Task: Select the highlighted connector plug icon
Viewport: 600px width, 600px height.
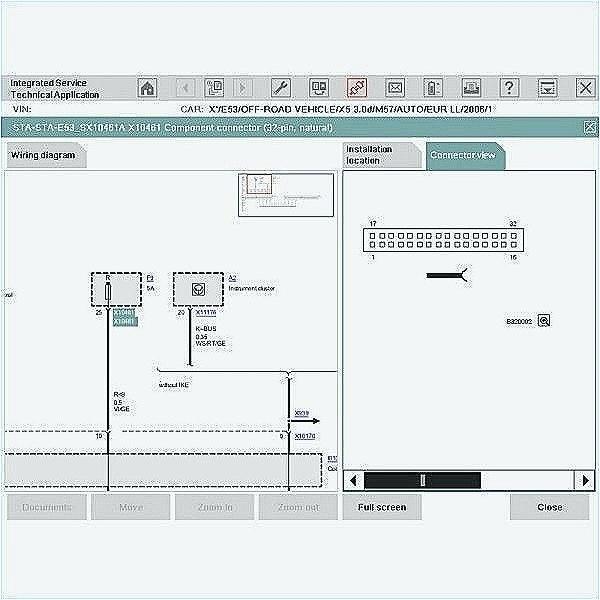Action: click(357, 88)
